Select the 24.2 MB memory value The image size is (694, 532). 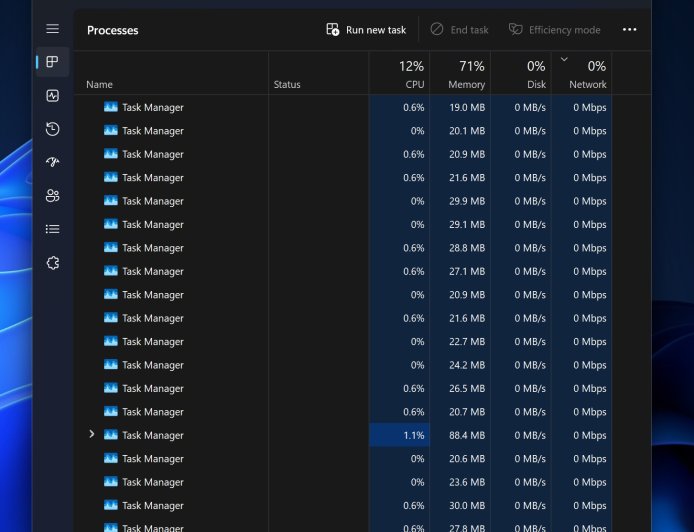[x=467, y=365]
